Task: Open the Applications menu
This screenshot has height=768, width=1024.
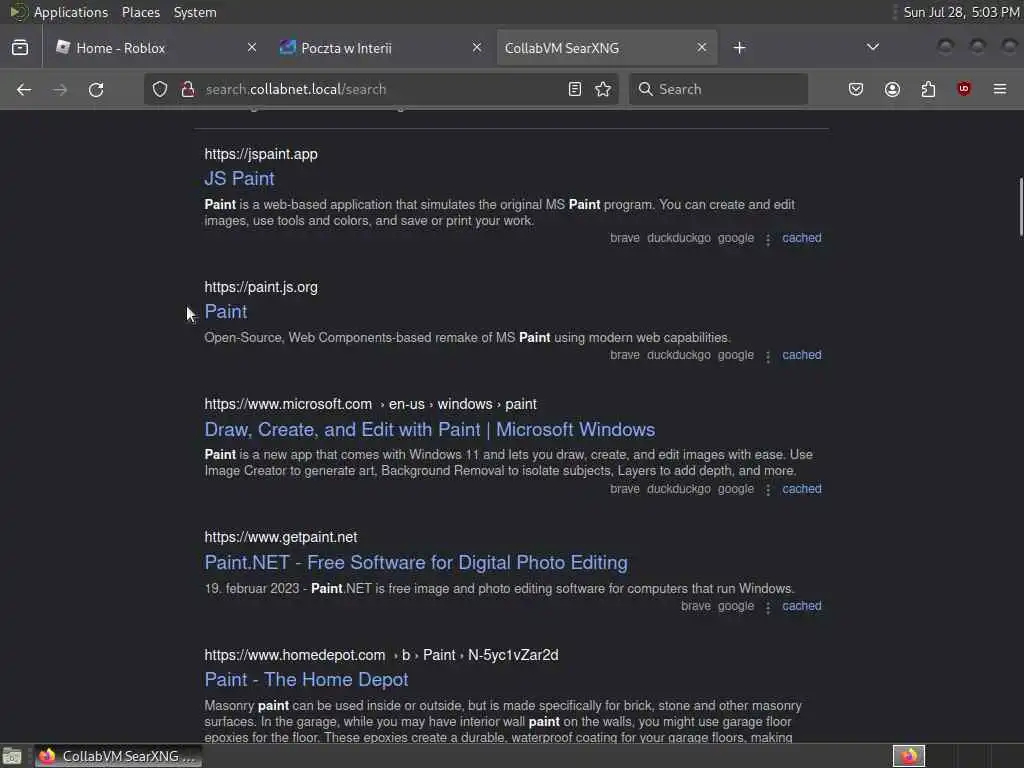Action: click(71, 12)
